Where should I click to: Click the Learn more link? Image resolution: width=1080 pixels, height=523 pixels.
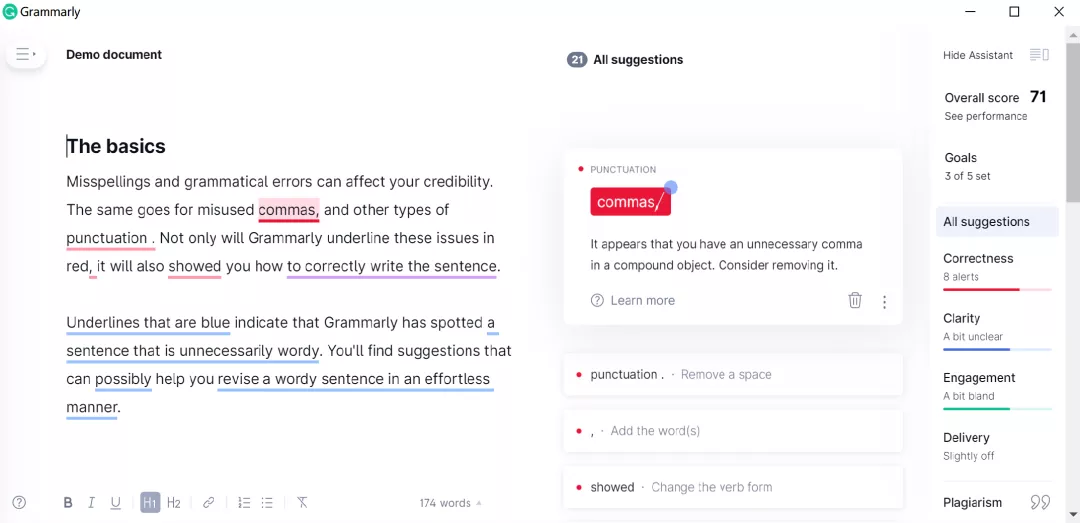click(642, 300)
